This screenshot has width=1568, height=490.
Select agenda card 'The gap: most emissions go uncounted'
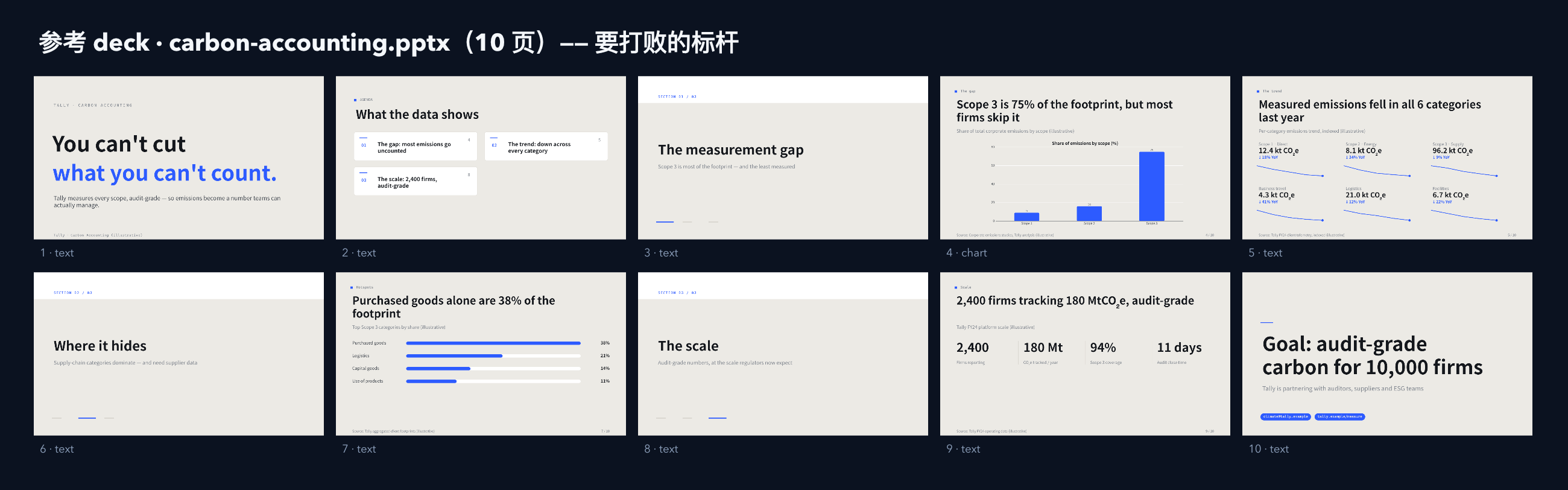point(415,147)
